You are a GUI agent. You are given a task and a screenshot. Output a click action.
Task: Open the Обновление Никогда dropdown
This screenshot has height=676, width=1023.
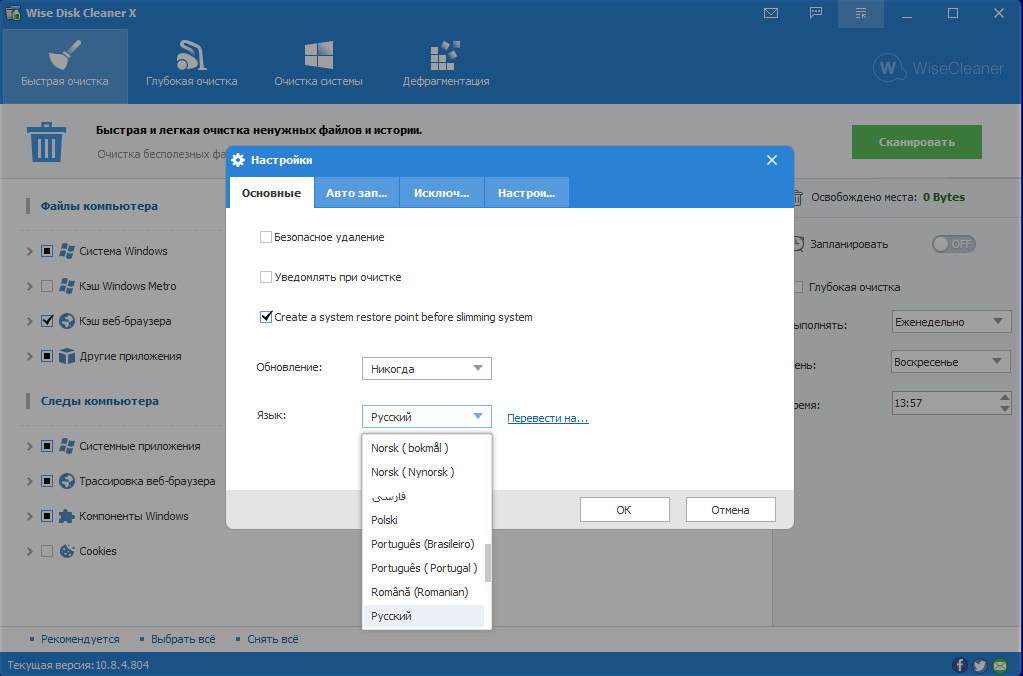(427, 369)
